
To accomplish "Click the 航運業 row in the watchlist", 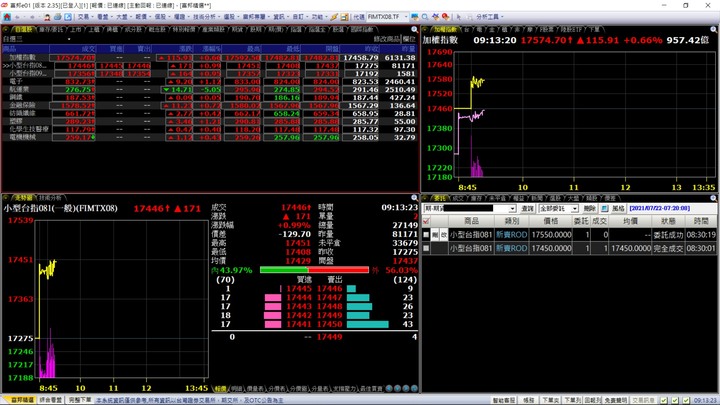I will point(209,90).
